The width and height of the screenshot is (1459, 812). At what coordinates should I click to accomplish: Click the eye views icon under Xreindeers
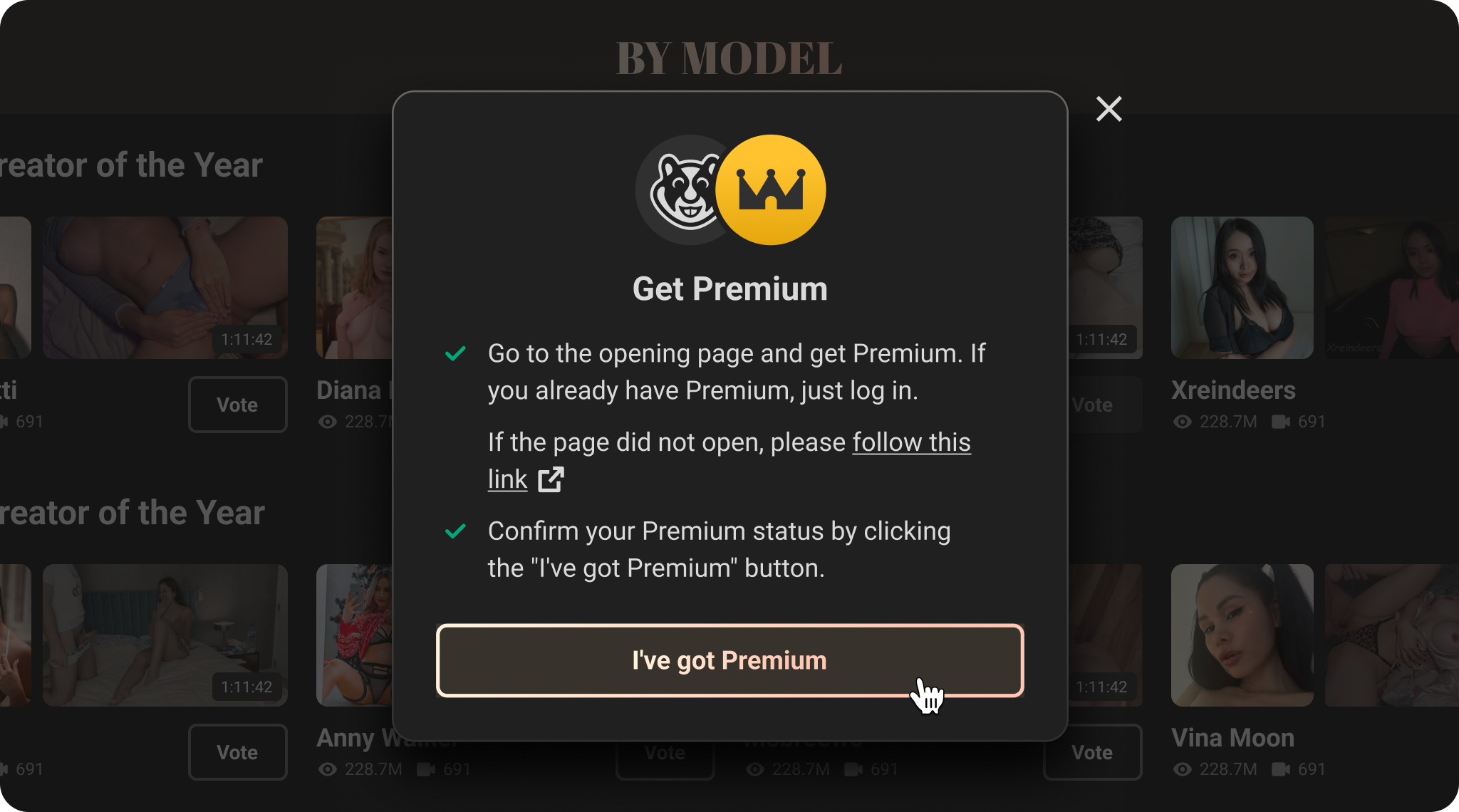tap(1183, 422)
